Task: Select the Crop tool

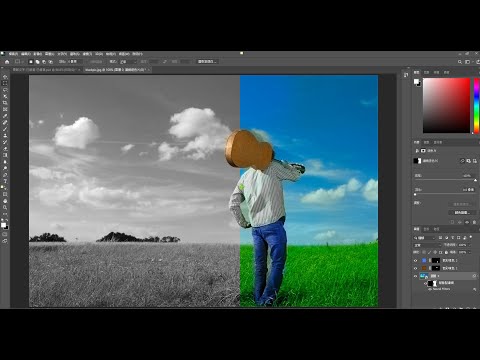Action: pos(5,103)
